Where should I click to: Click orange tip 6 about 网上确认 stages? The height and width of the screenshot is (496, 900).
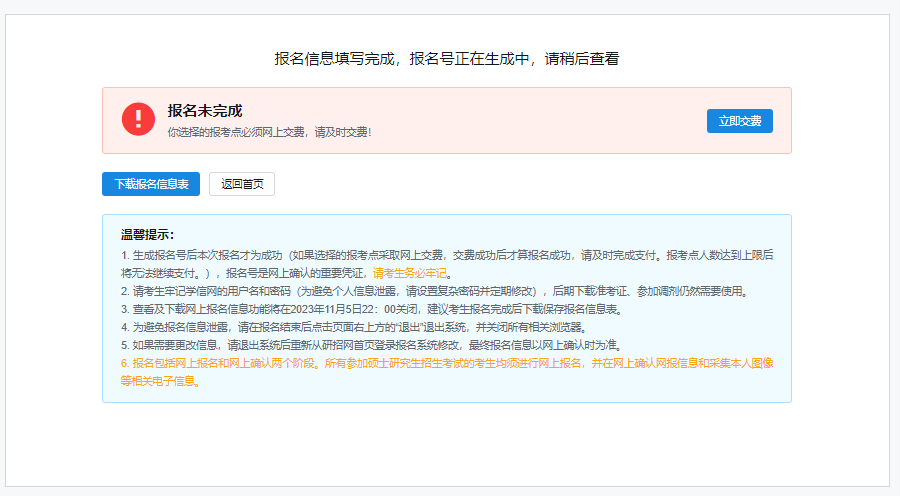(x=440, y=363)
